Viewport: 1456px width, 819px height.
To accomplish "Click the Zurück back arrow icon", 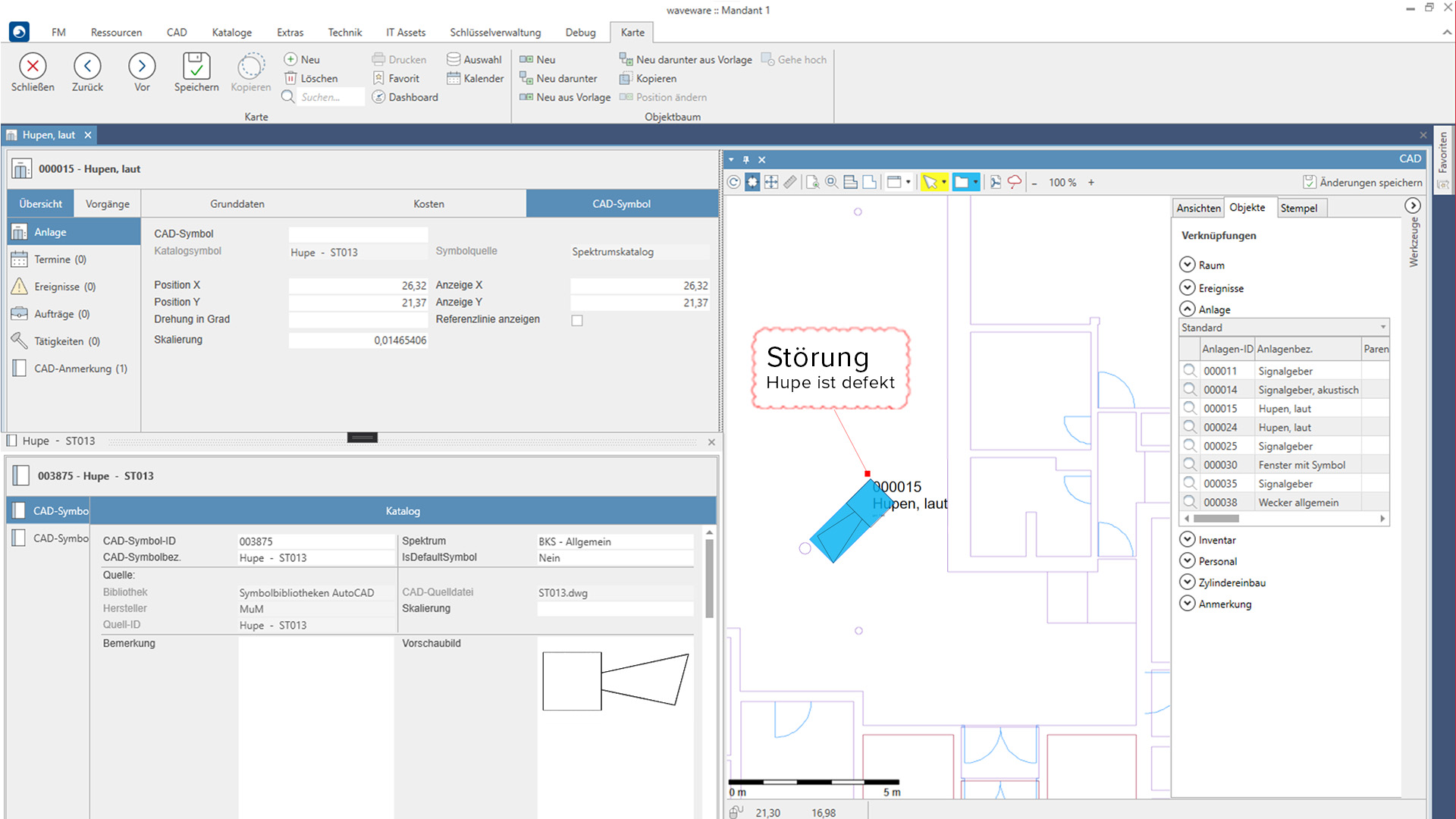I will tap(87, 67).
